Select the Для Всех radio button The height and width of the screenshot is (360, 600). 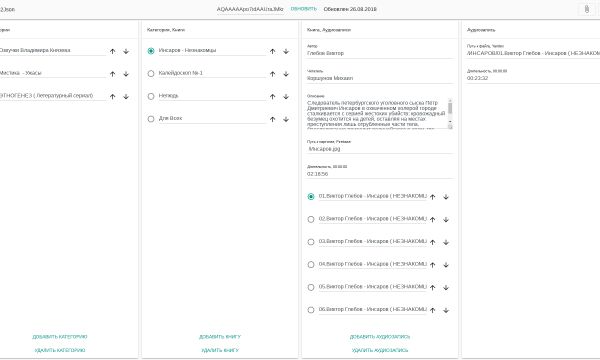pos(151,119)
